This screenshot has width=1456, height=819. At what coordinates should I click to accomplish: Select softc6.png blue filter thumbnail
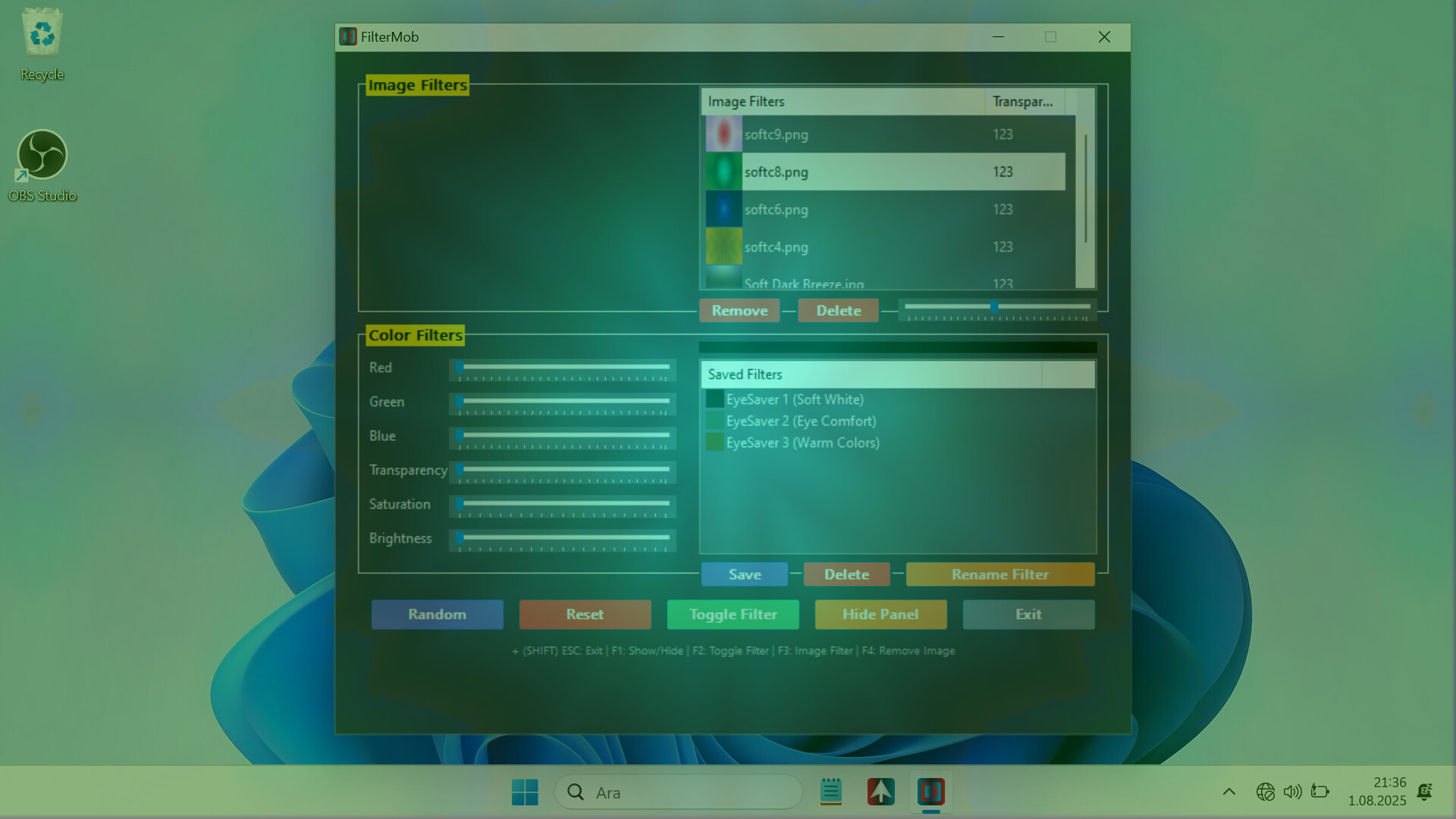(x=723, y=209)
